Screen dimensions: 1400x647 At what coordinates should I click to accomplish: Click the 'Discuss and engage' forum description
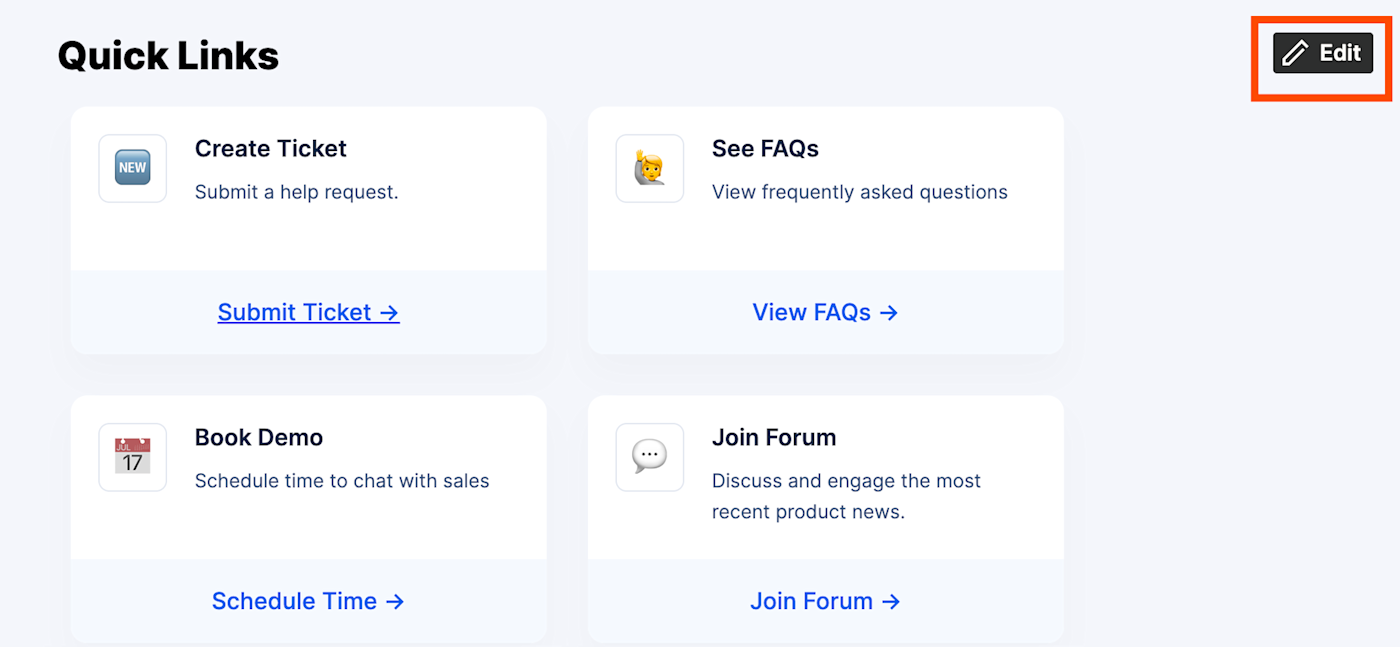pyautogui.click(x=846, y=496)
